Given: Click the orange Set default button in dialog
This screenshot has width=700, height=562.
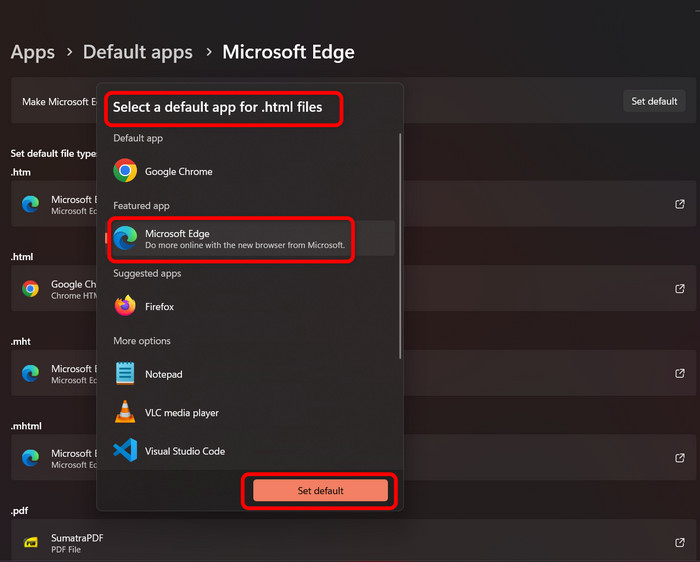Looking at the screenshot, I should (x=320, y=491).
